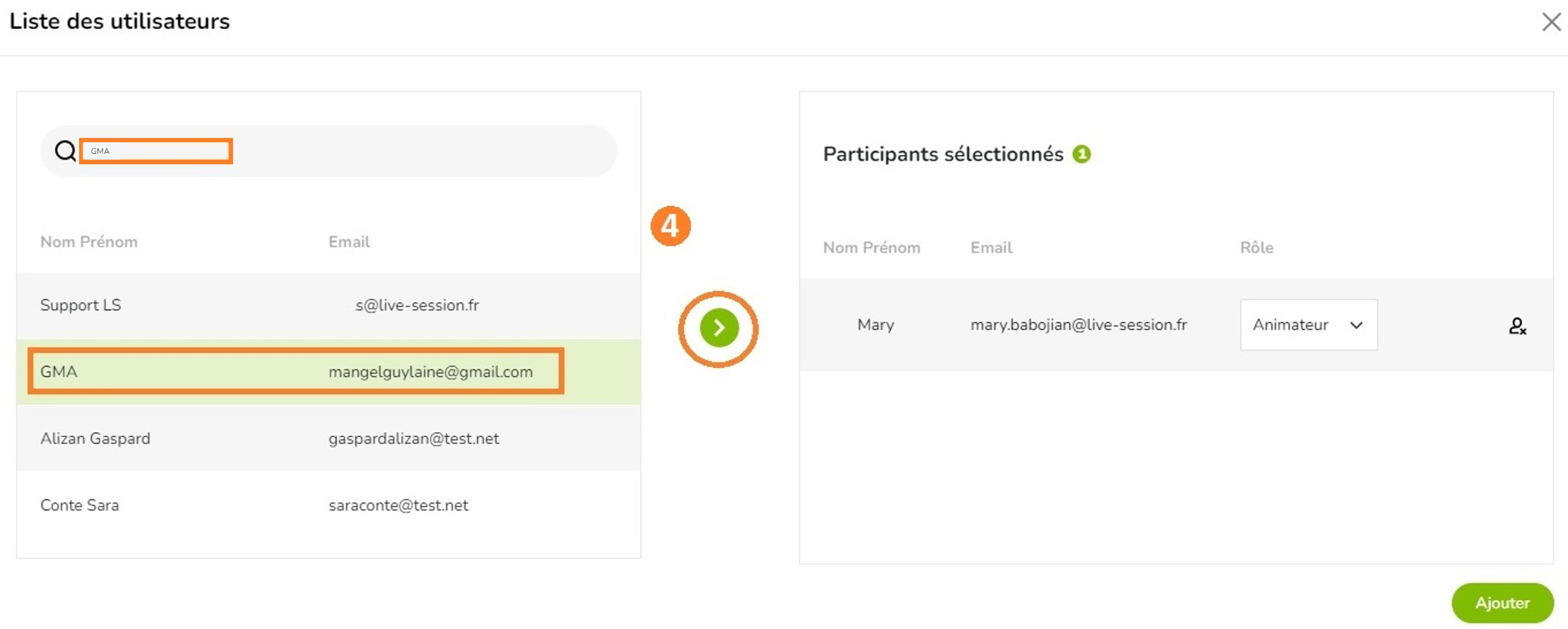Click the green participant count badge

(x=1082, y=154)
